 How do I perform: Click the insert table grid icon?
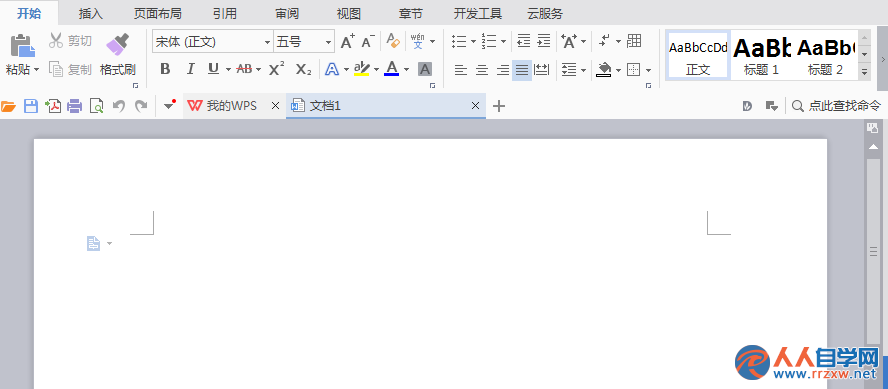click(634, 41)
